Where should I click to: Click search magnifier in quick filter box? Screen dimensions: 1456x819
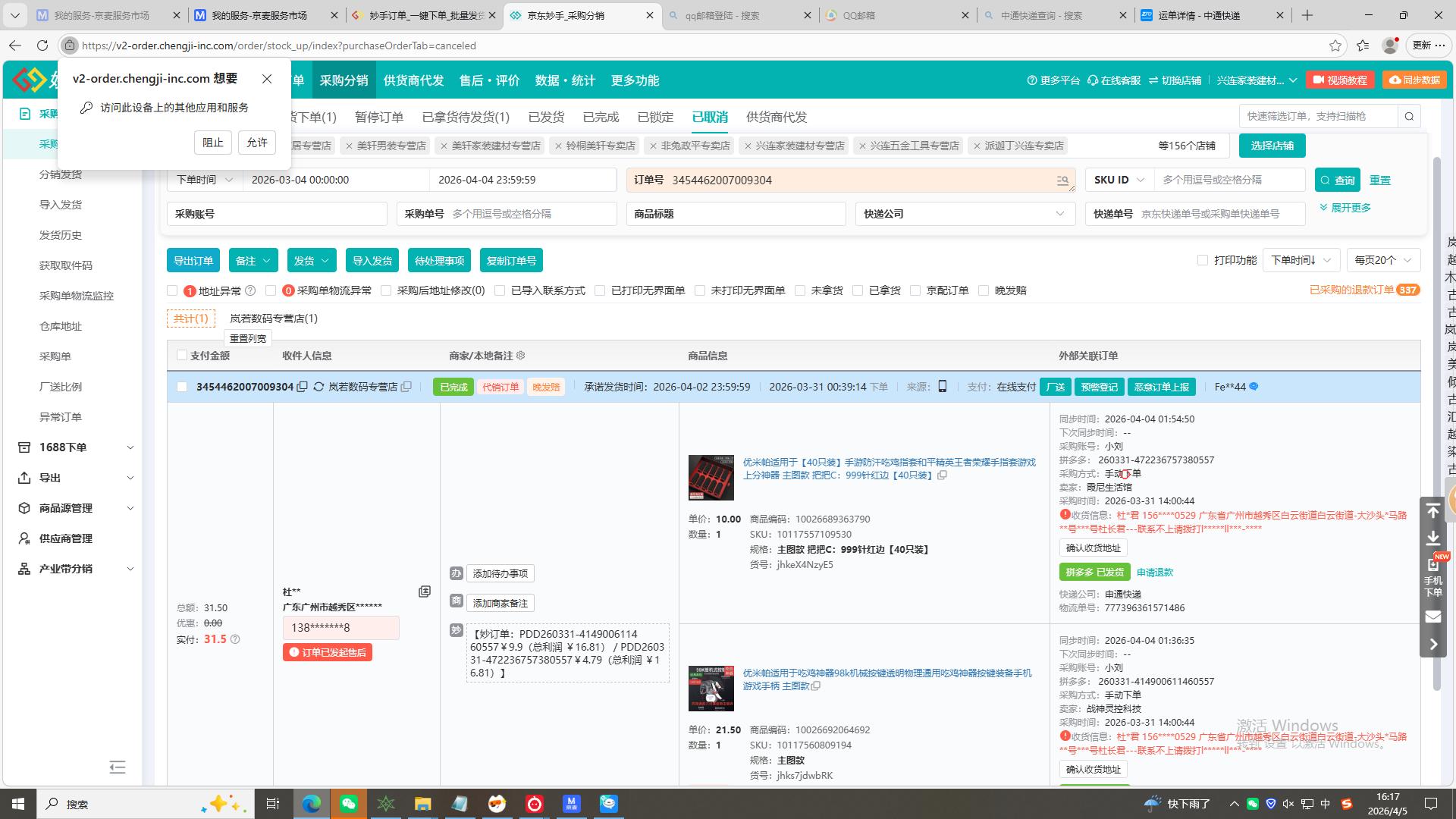[x=1409, y=116]
